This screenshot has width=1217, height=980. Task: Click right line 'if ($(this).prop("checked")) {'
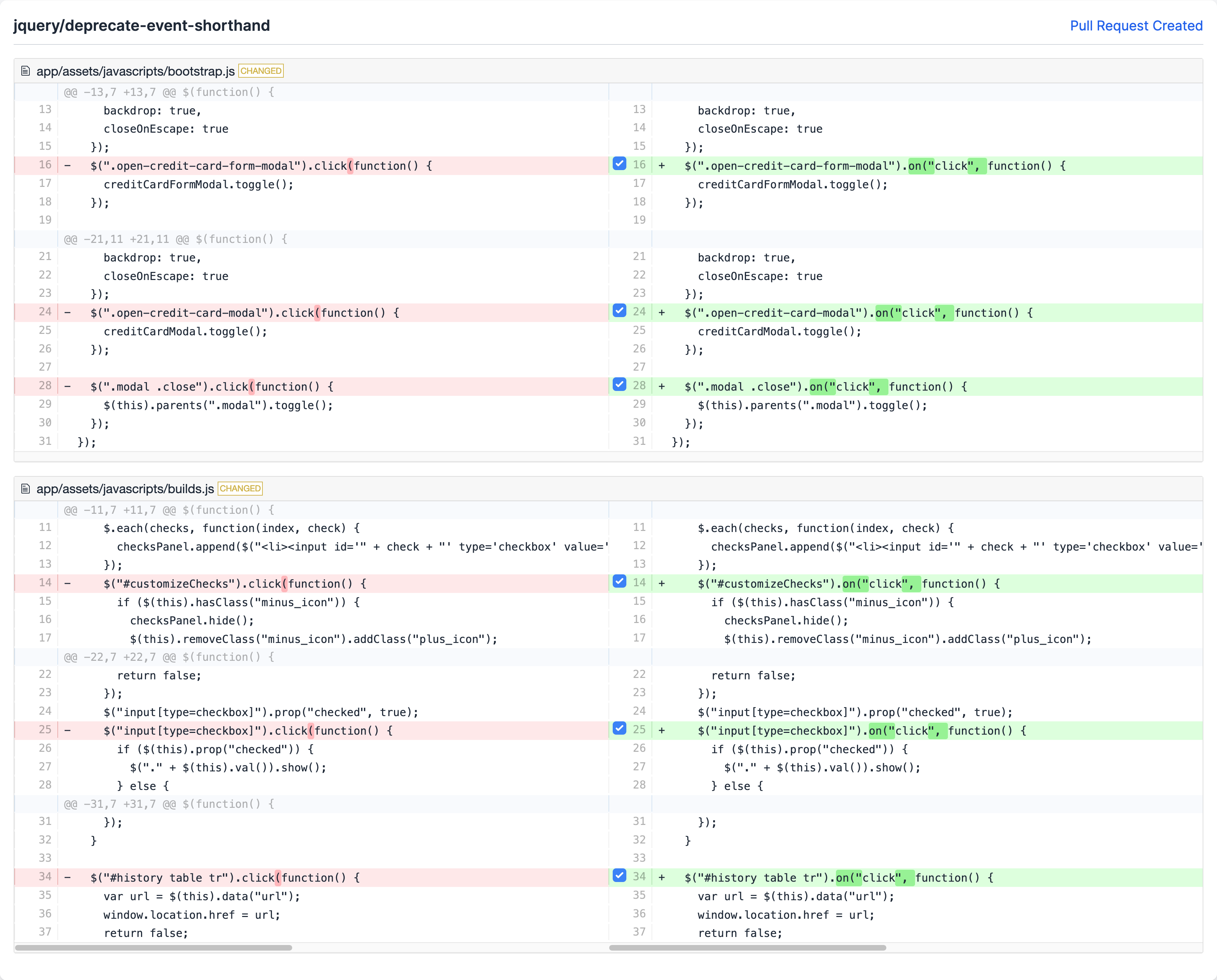(809, 749)
